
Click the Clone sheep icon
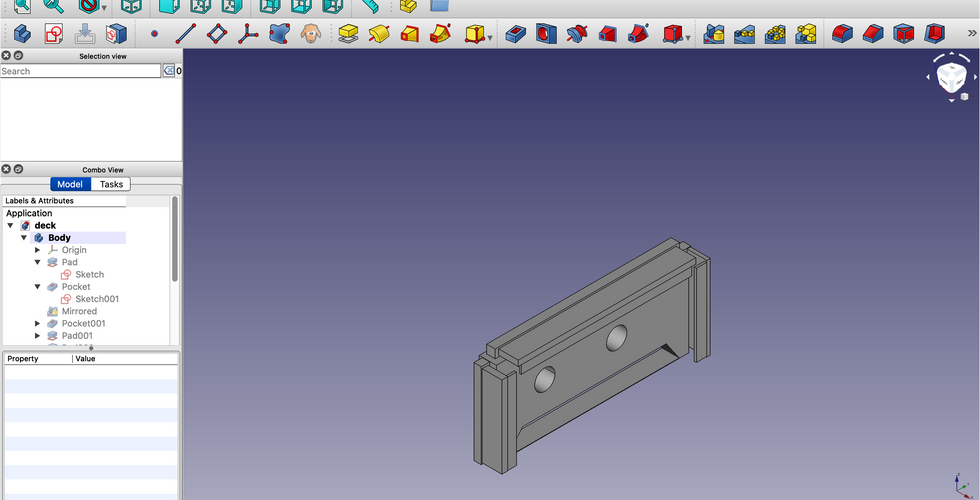point(311,33)
